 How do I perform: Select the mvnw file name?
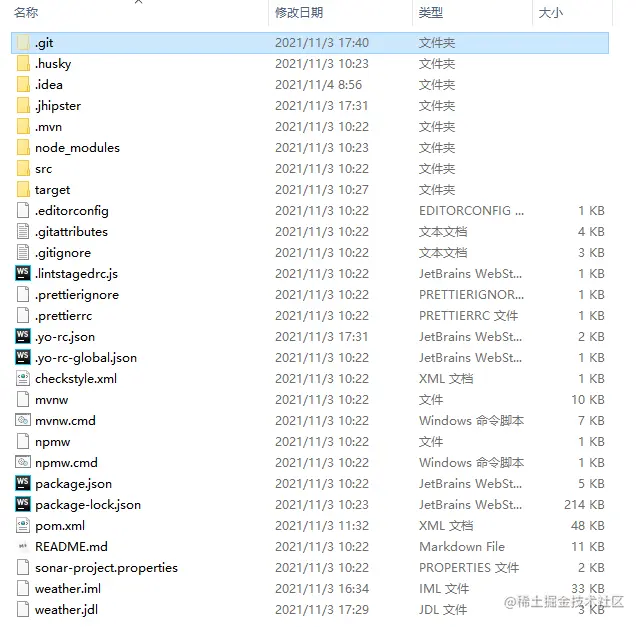52,400
